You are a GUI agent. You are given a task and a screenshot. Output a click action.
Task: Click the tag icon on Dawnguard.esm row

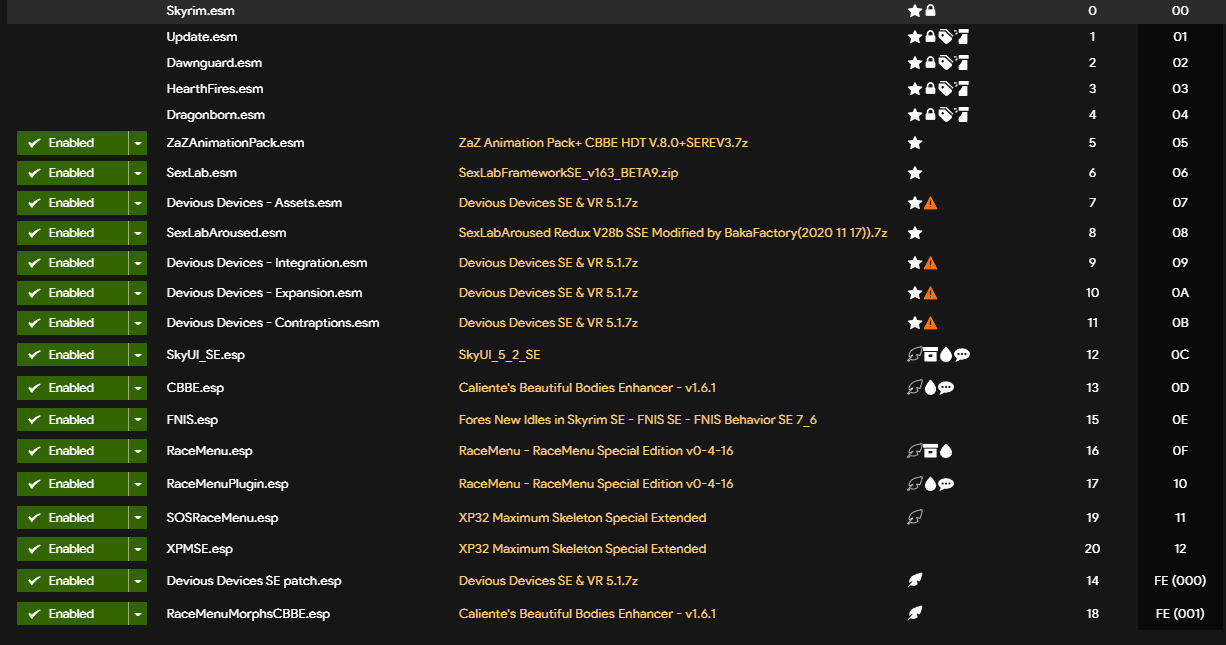[x=945, y=63]
